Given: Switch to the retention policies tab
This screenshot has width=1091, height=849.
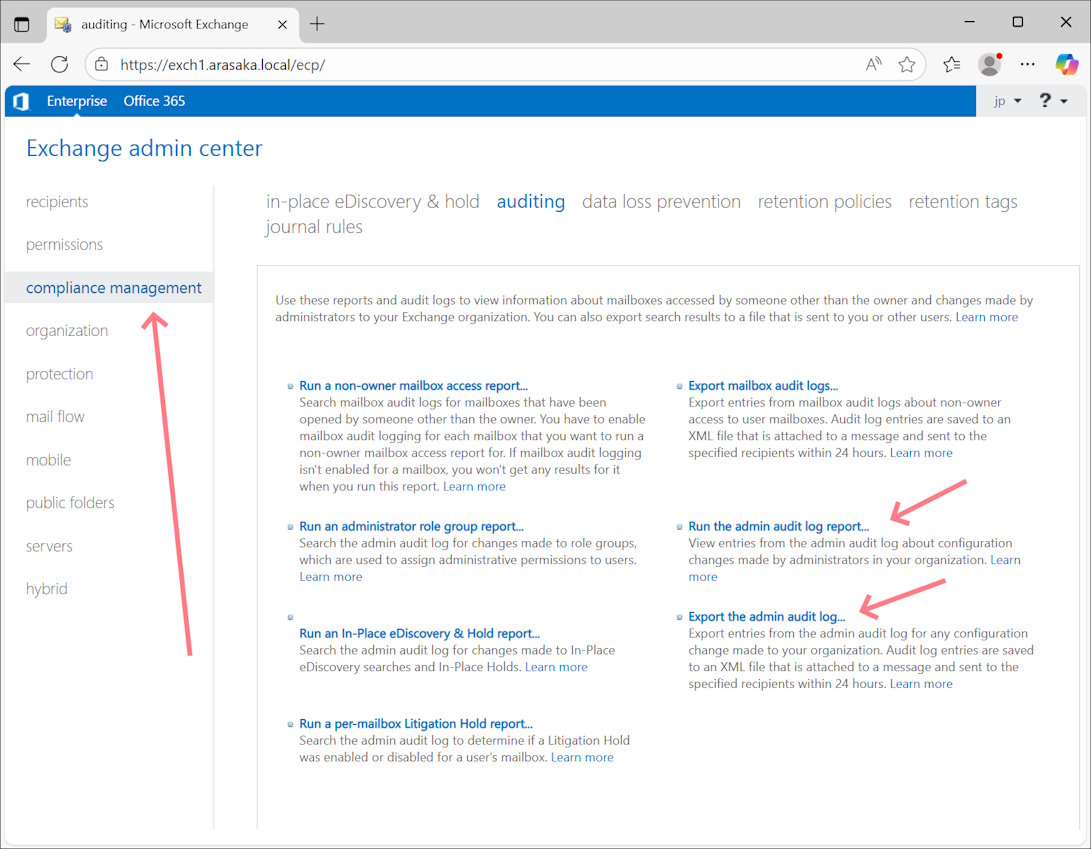Looking at the screenshot, I should (x=824, y=201).
